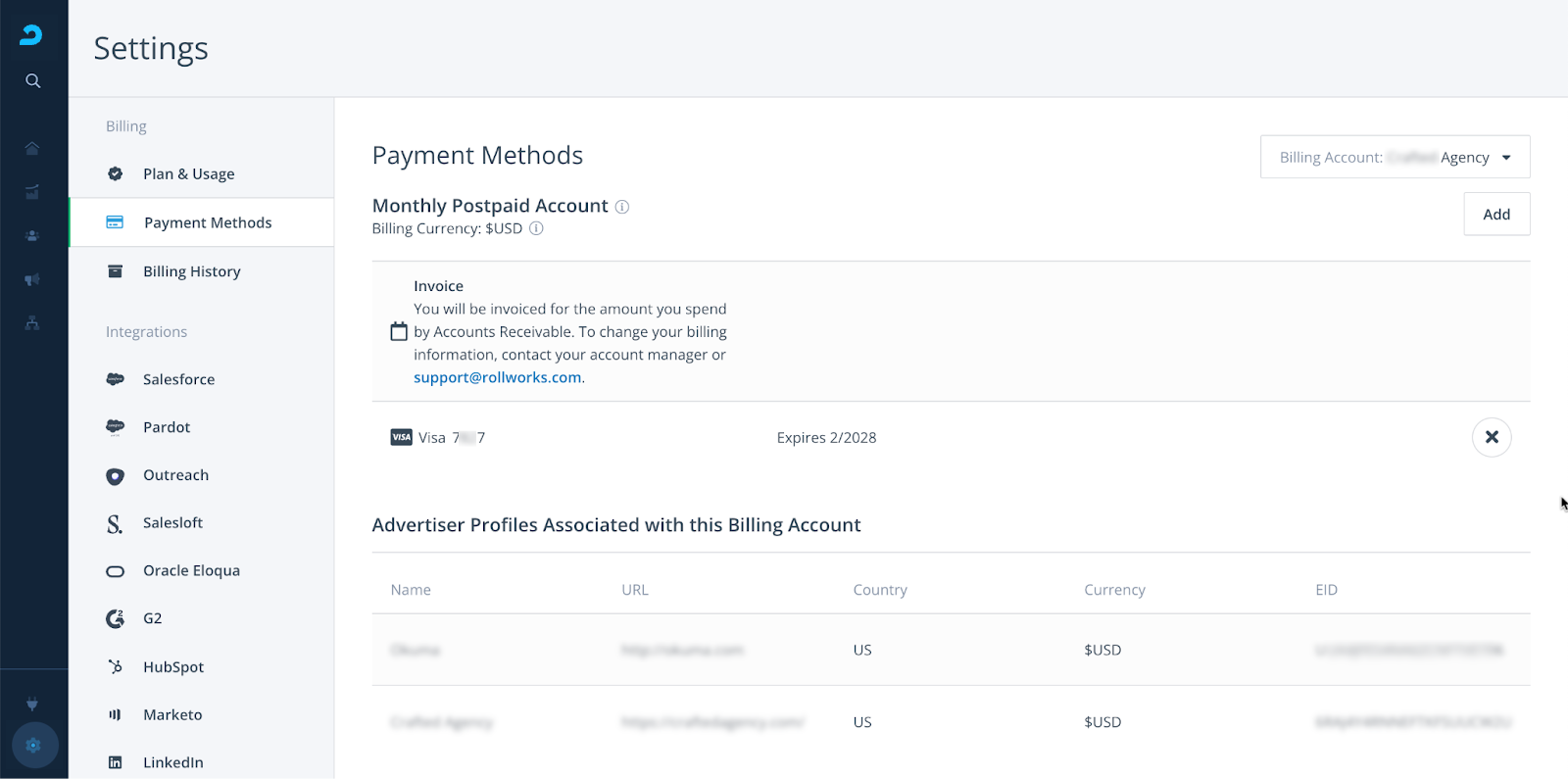
Task: Click the Currency column header
Action: click(x=1114, y=590)
